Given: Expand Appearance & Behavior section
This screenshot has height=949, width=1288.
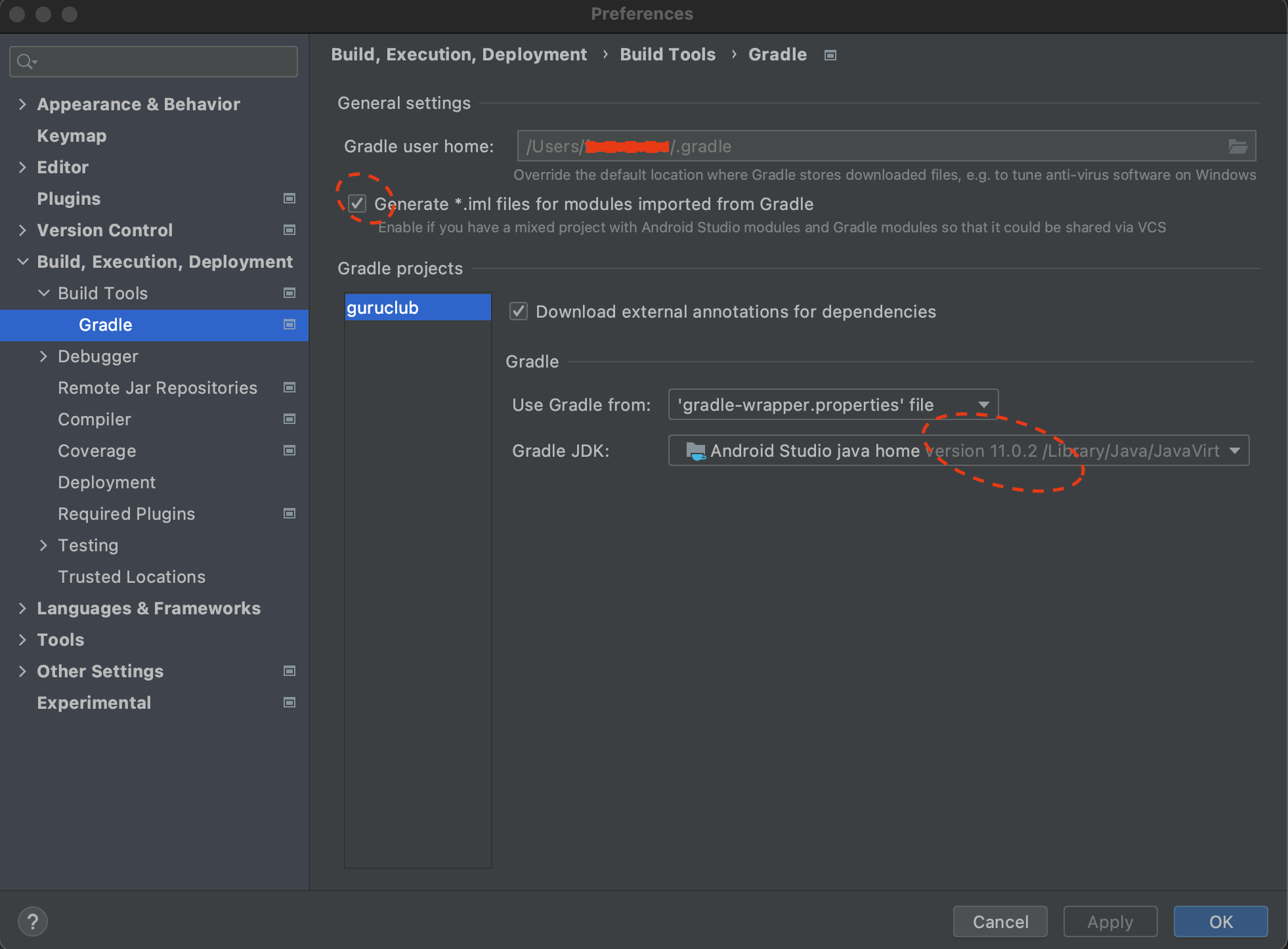Looking at the screenshot, I should click(23, 104).
